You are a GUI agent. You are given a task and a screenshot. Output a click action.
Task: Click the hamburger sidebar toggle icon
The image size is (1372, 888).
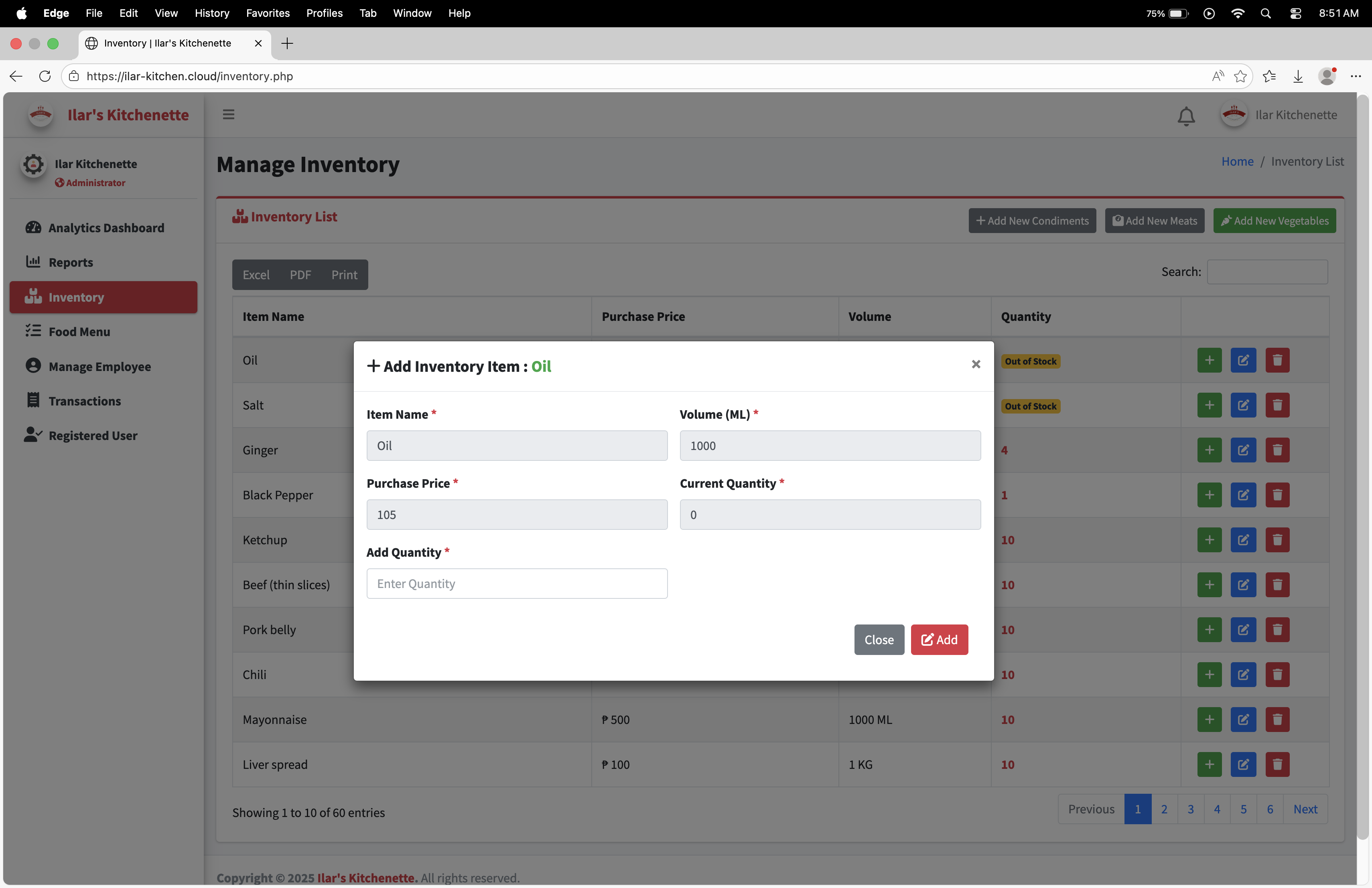[x=228, y=115]
